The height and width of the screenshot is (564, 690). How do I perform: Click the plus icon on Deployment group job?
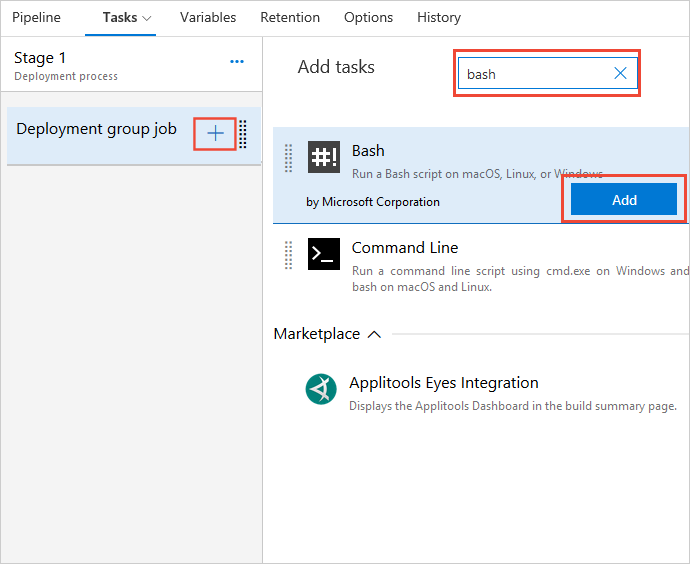pos(215,134)
